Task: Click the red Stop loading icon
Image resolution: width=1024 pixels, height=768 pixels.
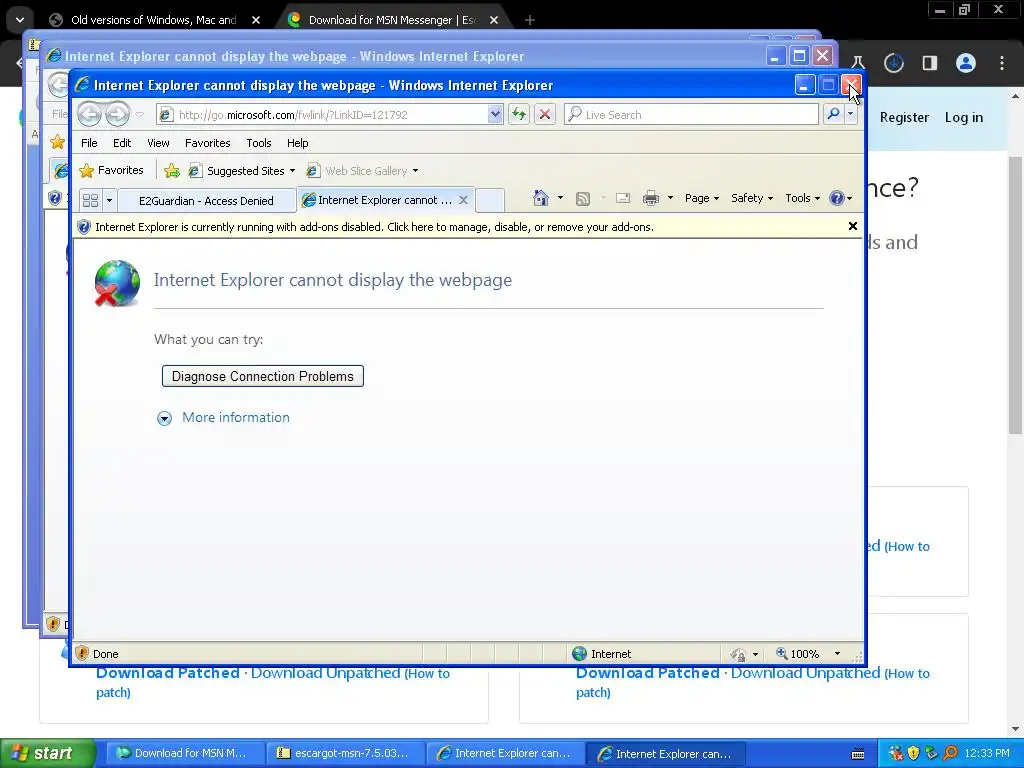Action: coord(545,114)
